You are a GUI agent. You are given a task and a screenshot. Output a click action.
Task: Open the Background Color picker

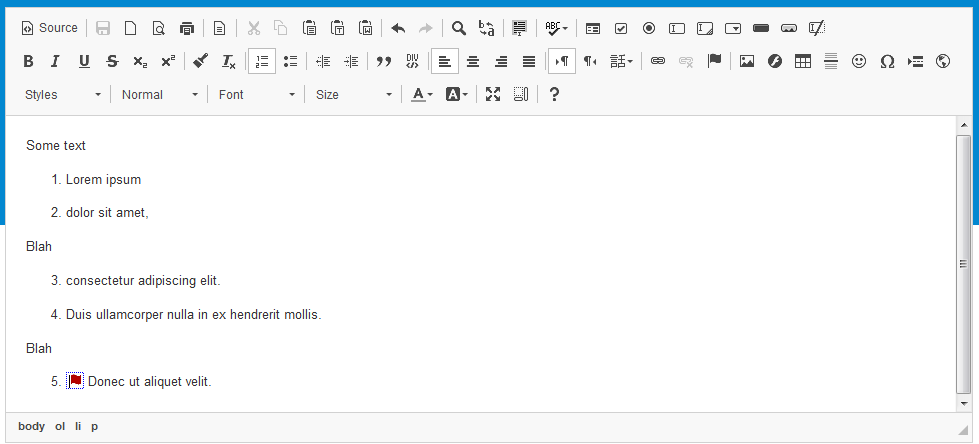point(456,95)
